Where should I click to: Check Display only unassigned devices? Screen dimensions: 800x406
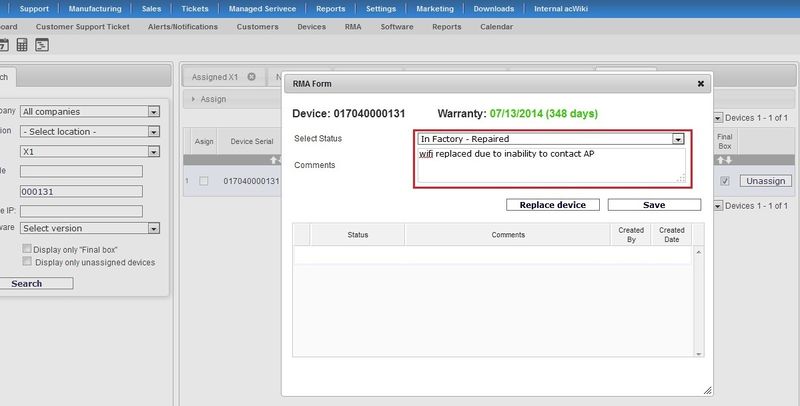[28, 262]
